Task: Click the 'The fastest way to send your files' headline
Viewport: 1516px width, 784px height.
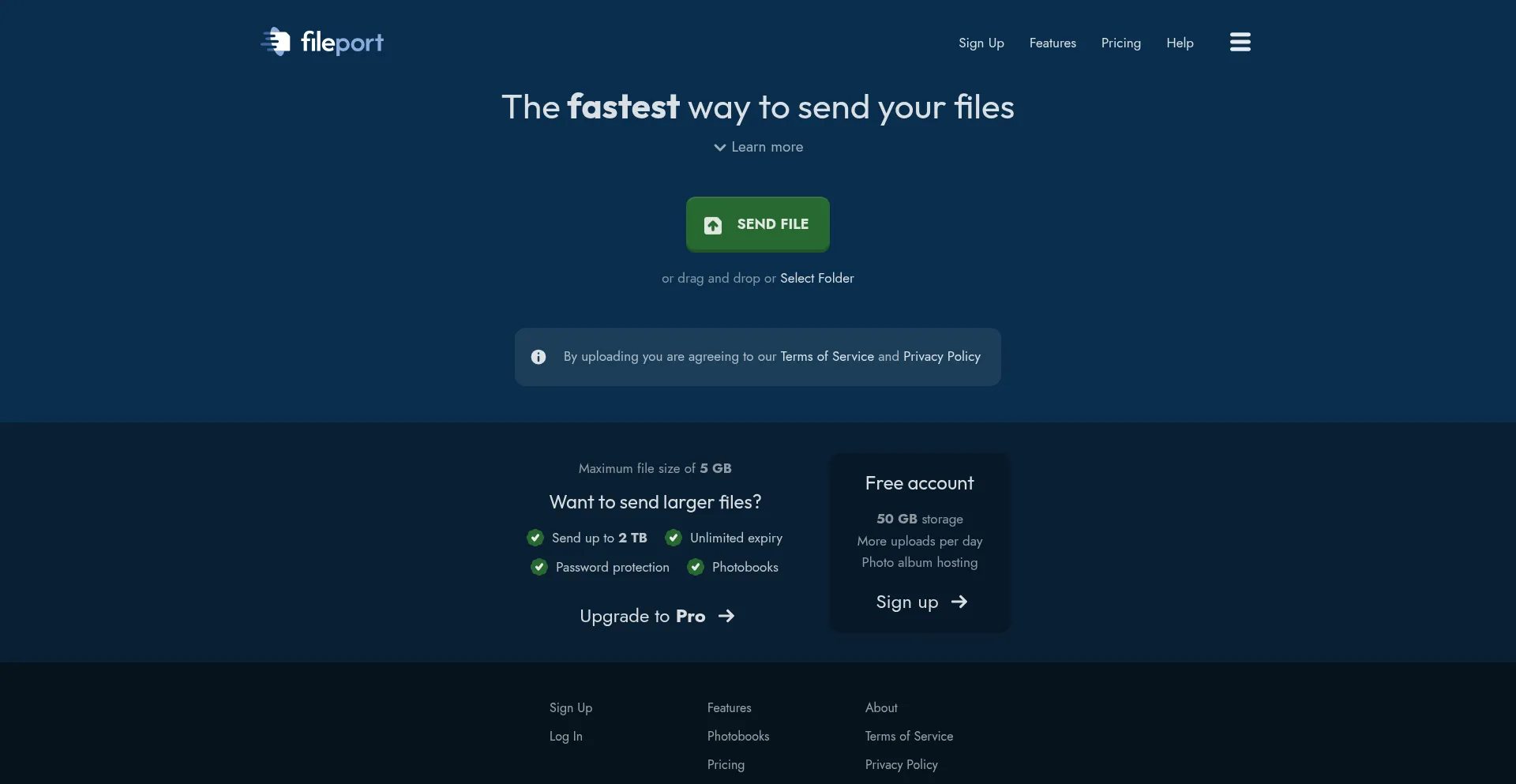Action: coord(758,107)
